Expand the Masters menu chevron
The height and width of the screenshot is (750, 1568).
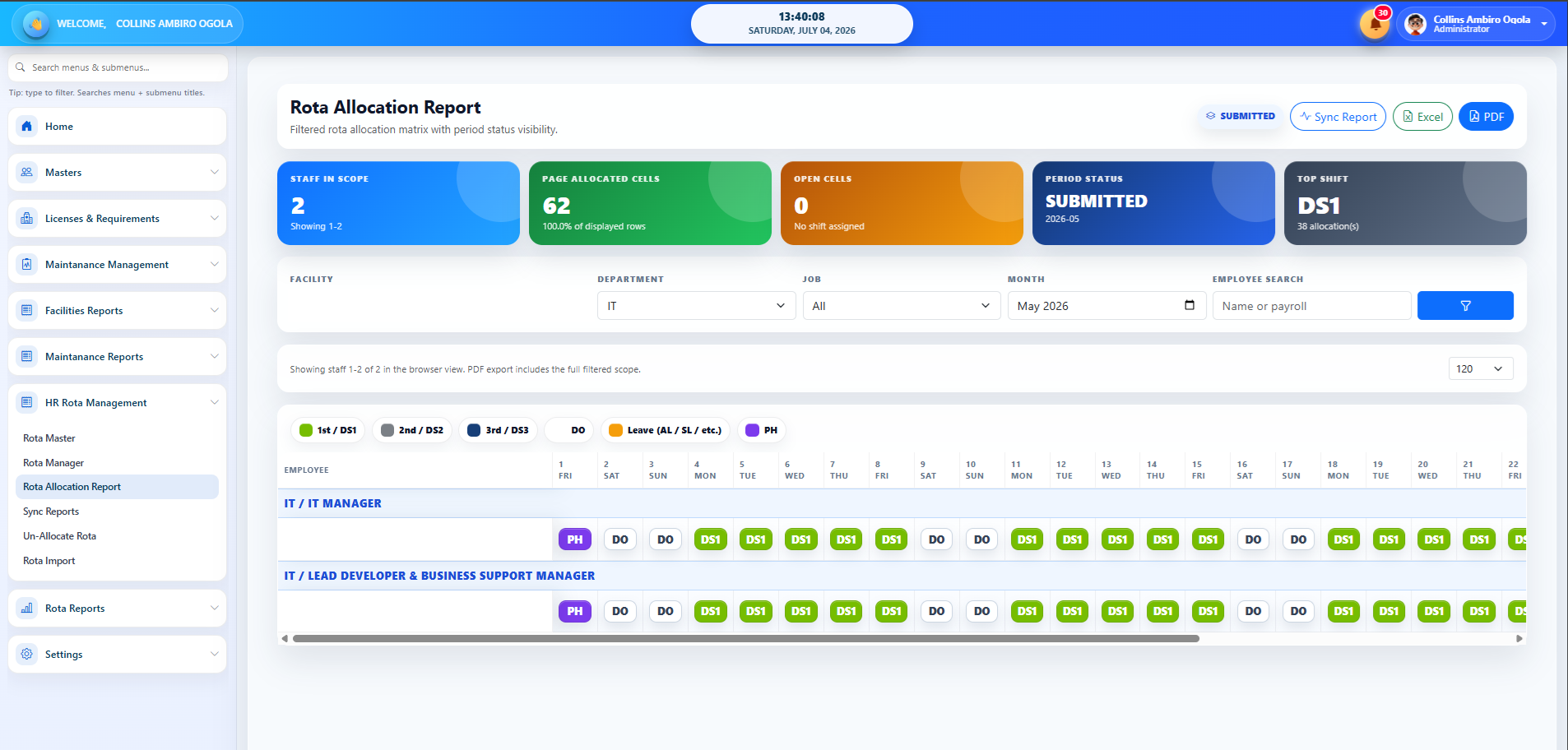pos(214,173)
